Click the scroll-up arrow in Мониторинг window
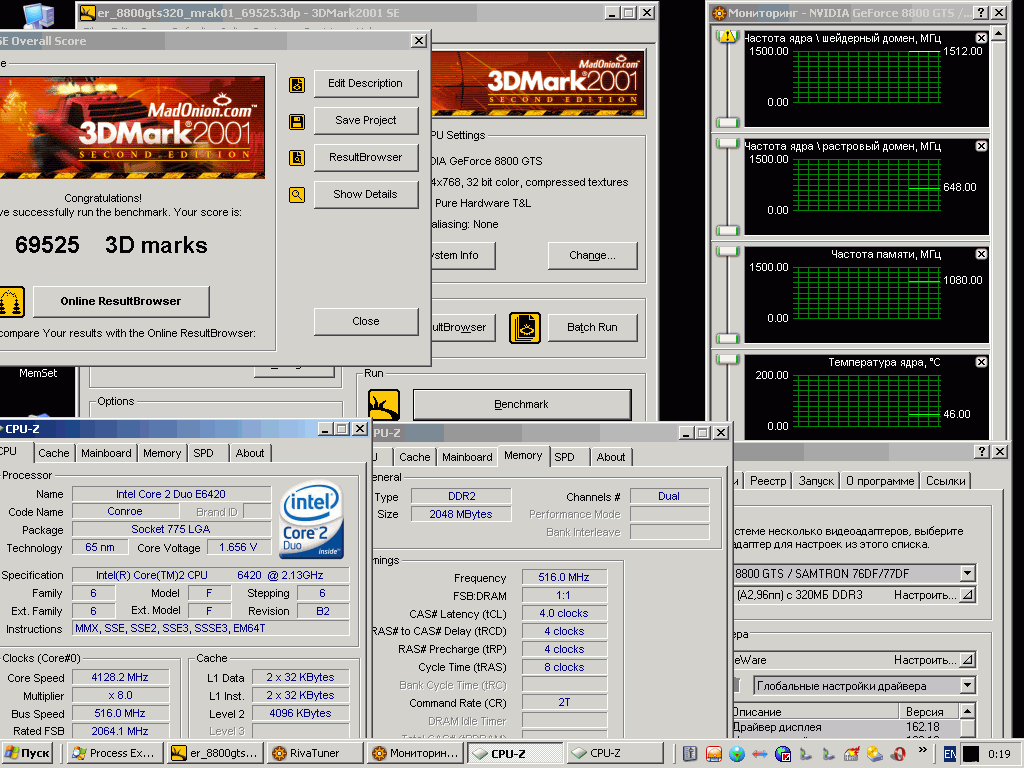Image resolution: width=1024 pixels, height=768 pixels. 999,32
